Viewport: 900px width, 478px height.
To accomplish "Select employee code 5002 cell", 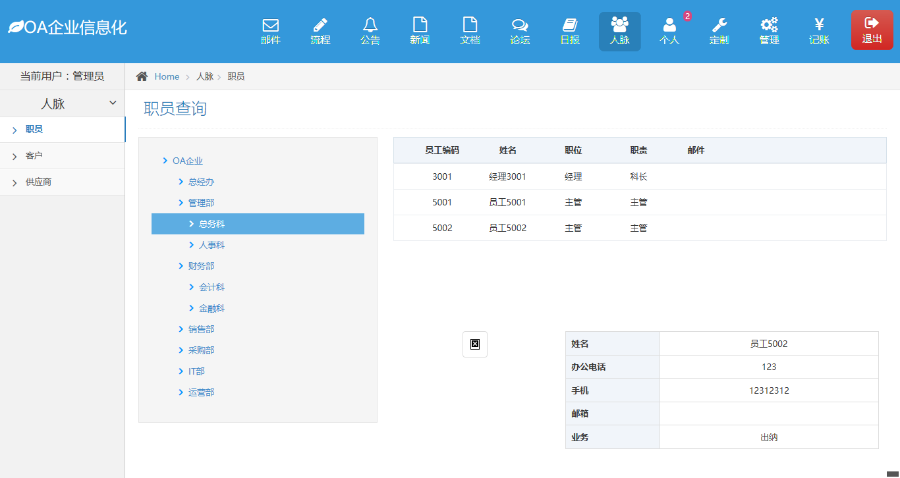I will (442, 228).
